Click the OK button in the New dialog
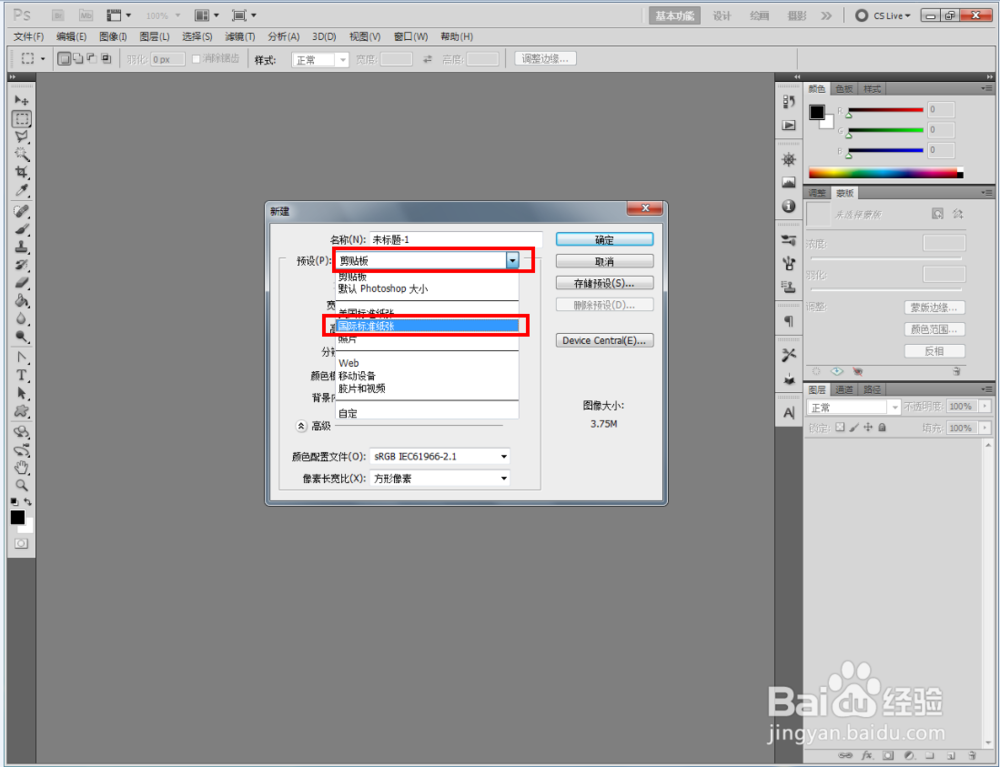This screenshot has width=1000, height=767. [605, 240]
